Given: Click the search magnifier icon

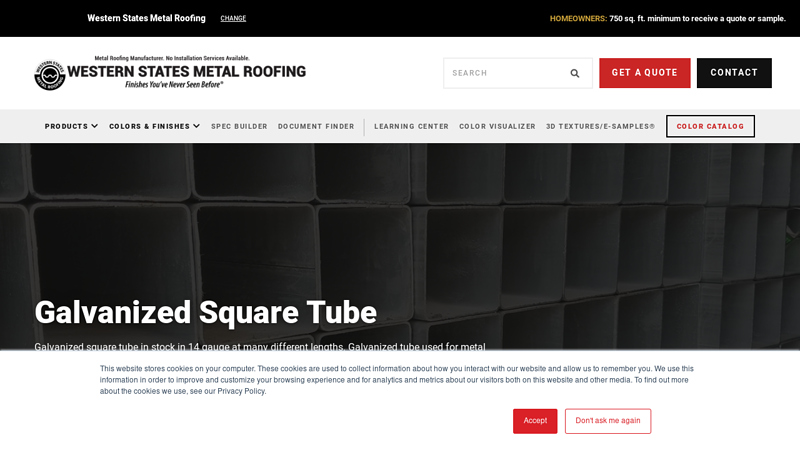Looking at the screenshot, I should [574, 73].
